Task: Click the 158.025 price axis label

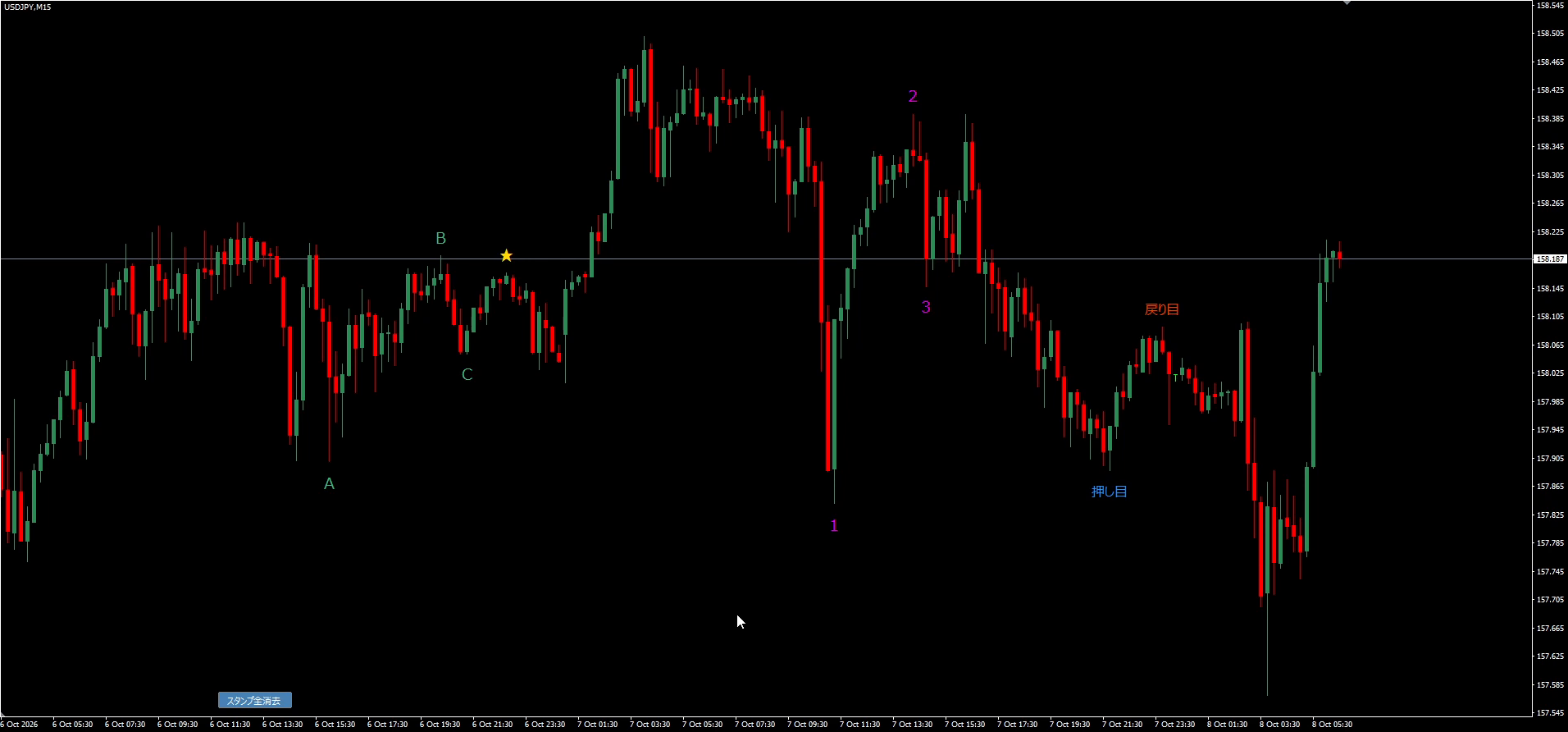Action: pos(1550,373)
